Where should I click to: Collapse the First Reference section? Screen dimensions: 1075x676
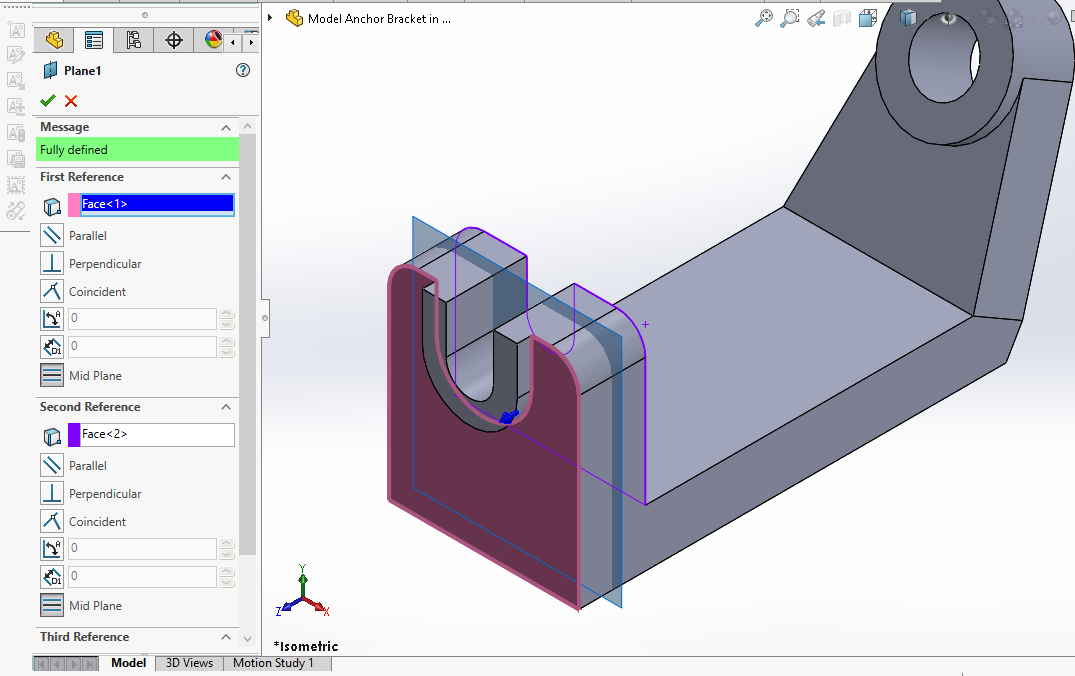227,177
